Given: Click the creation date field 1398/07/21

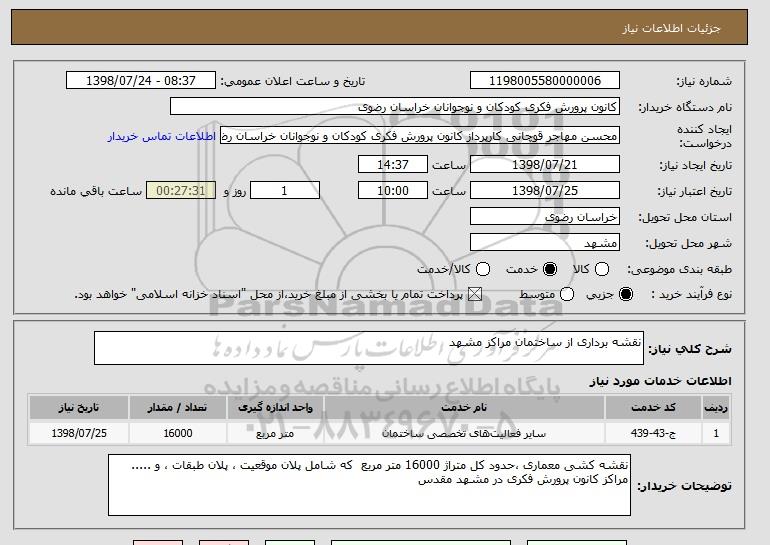Looking at the screenshot, I should click(x=545, y=164).
